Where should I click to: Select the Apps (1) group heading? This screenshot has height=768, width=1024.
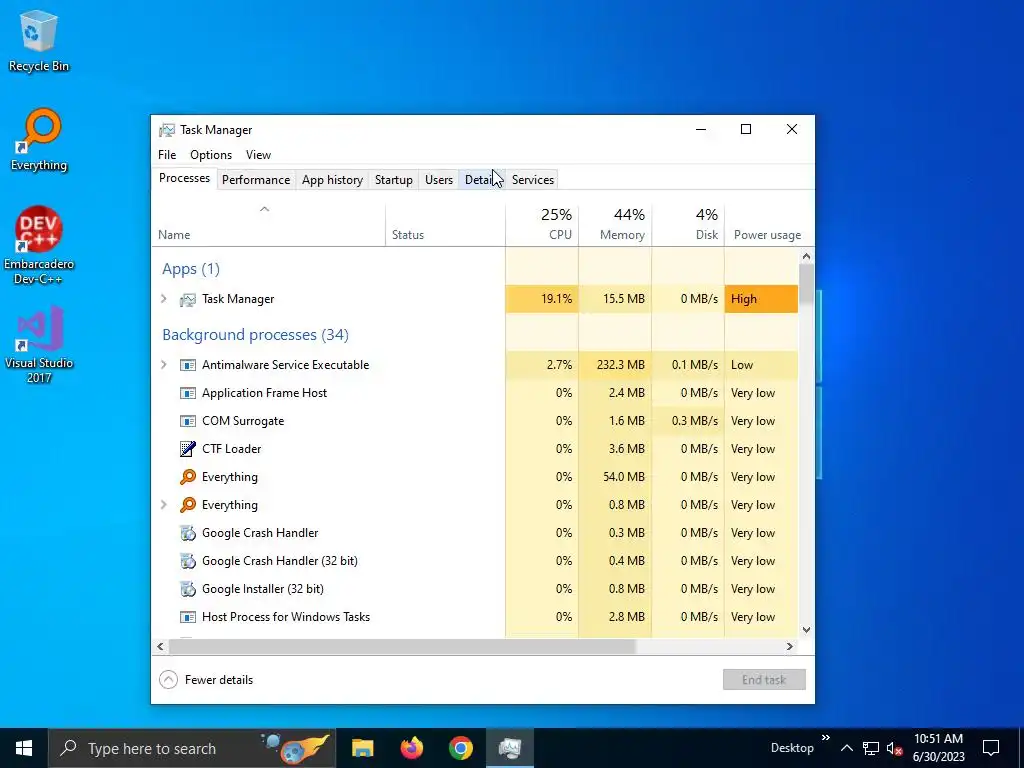coord(191,269)
